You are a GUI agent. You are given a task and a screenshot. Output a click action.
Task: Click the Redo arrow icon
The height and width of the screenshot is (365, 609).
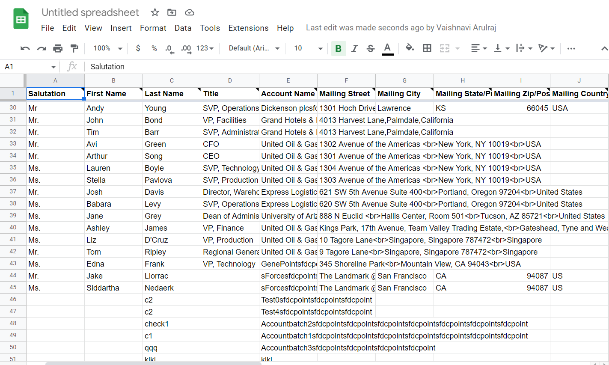(x=42, y=49)
